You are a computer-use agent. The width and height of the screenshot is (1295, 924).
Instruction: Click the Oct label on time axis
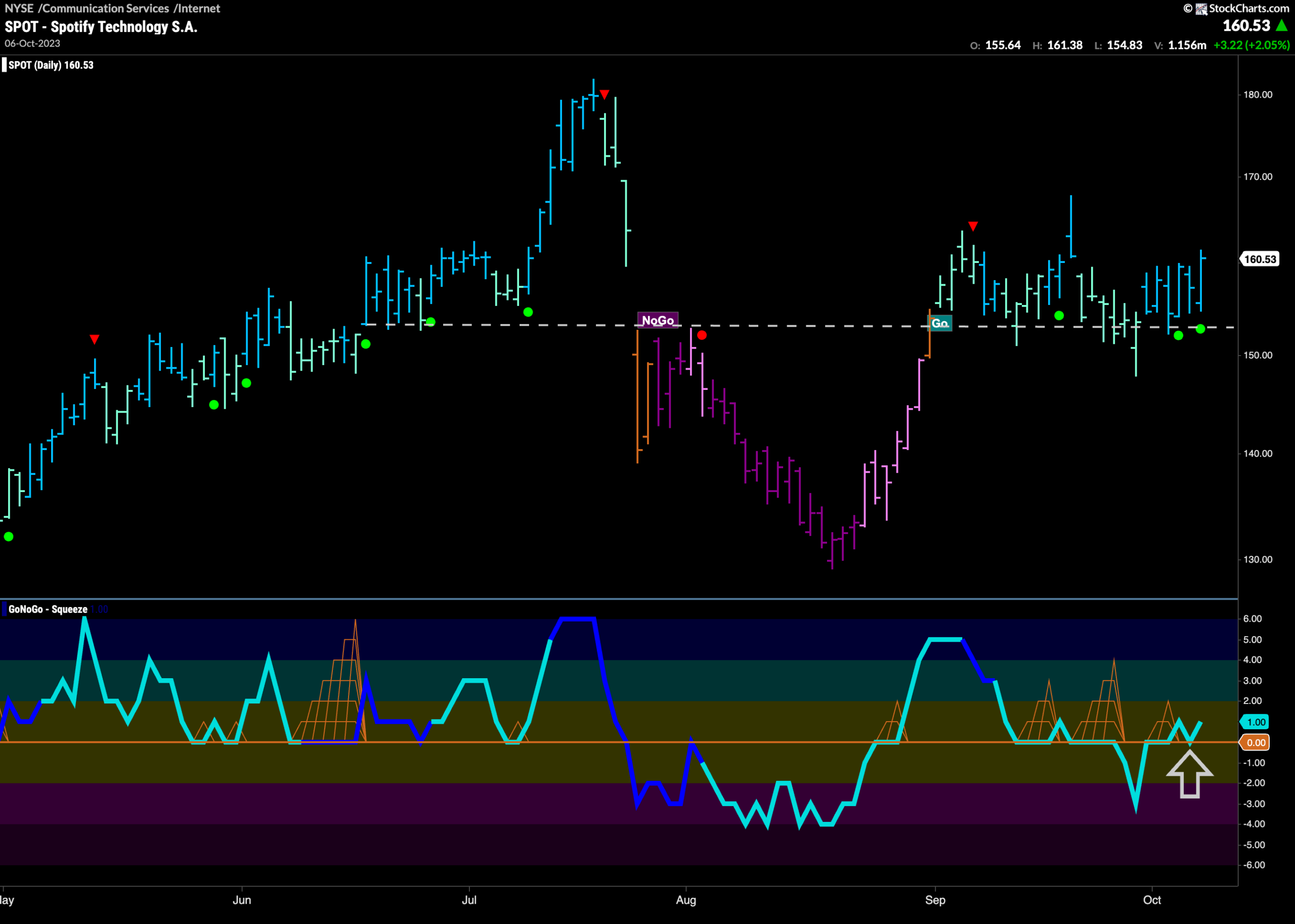coord(1152,900)
